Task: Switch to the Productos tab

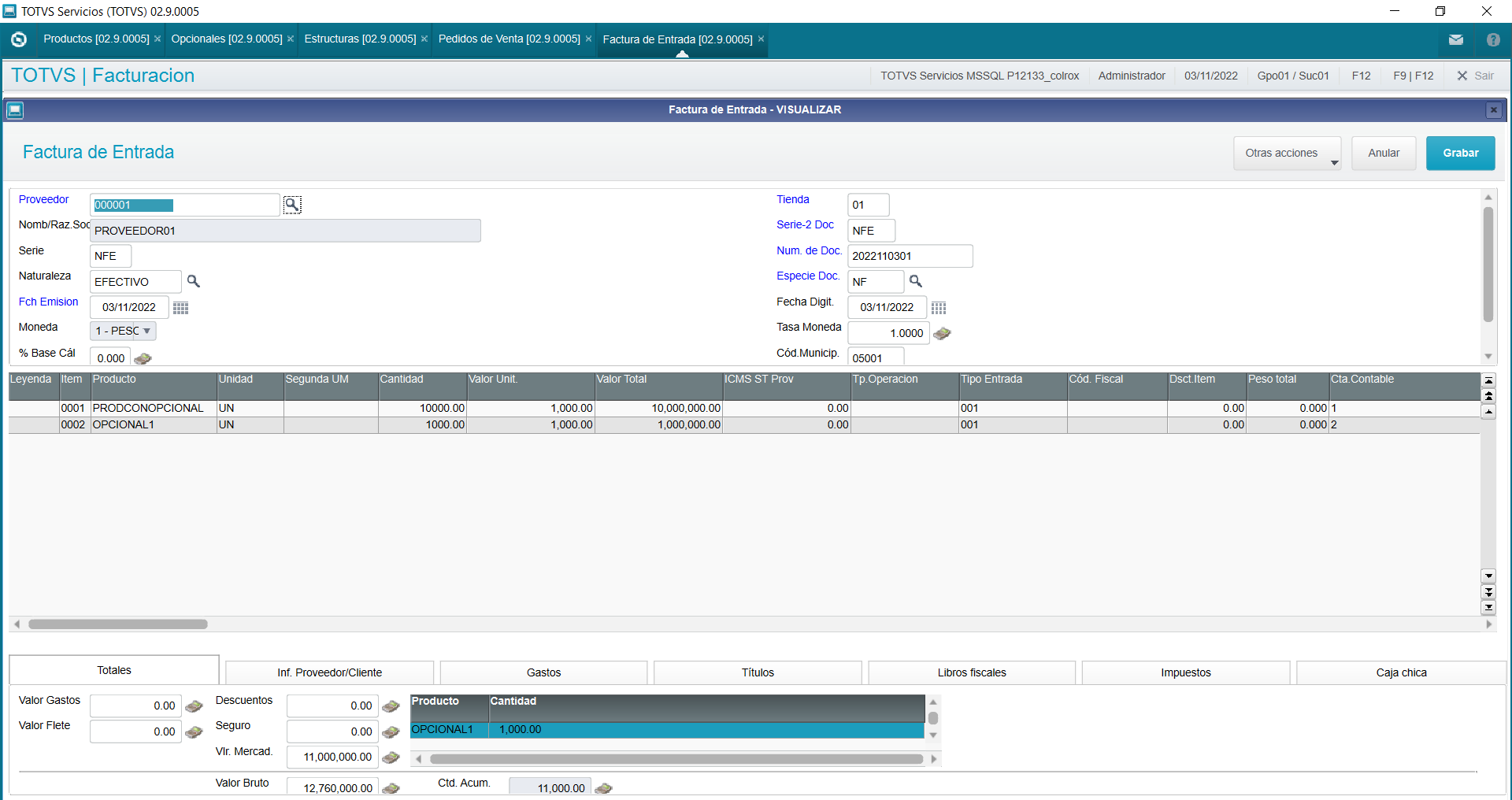Action: click(x=96, y=39)
